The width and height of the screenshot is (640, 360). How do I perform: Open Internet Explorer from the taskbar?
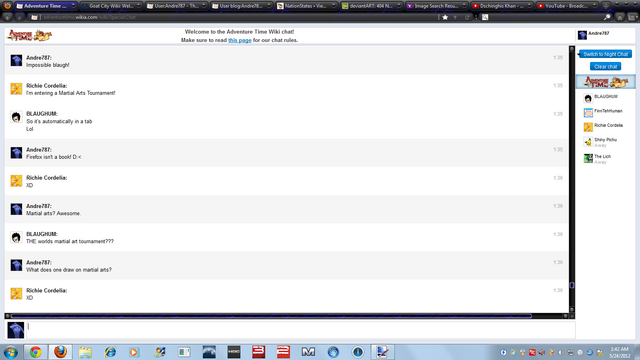[110, 352]
